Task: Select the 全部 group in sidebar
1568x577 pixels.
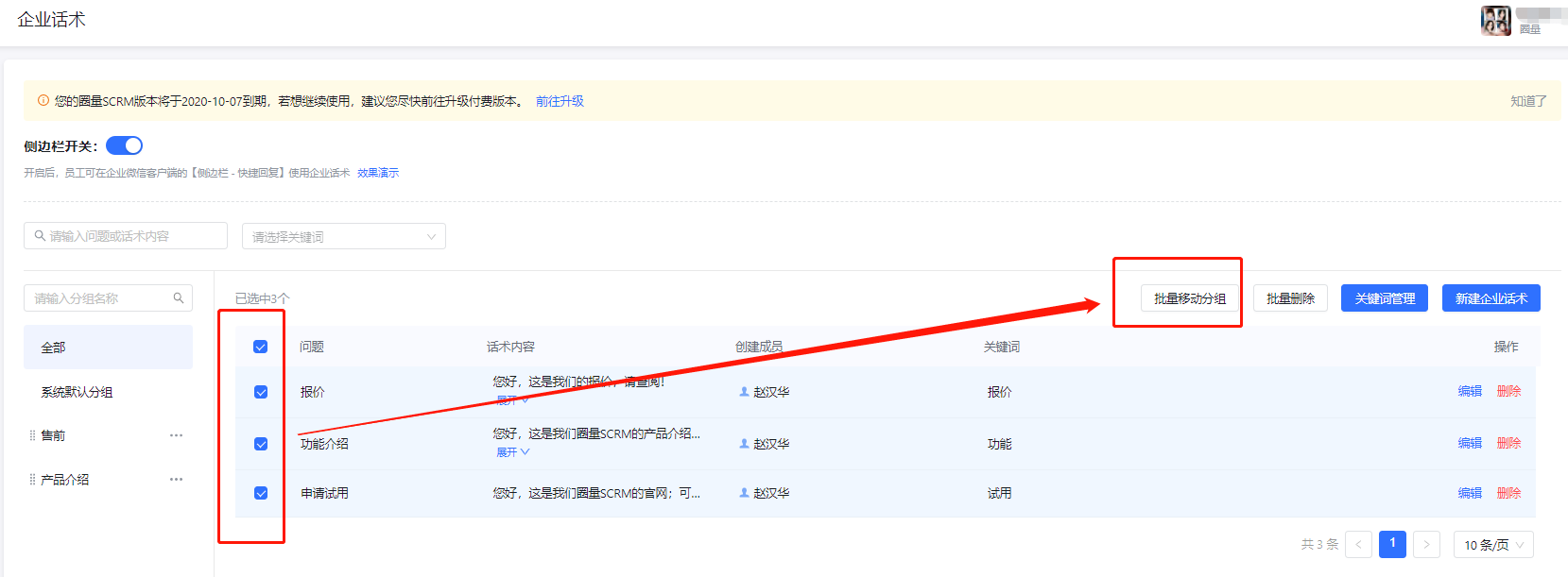Action: click(x=54, y=348)
